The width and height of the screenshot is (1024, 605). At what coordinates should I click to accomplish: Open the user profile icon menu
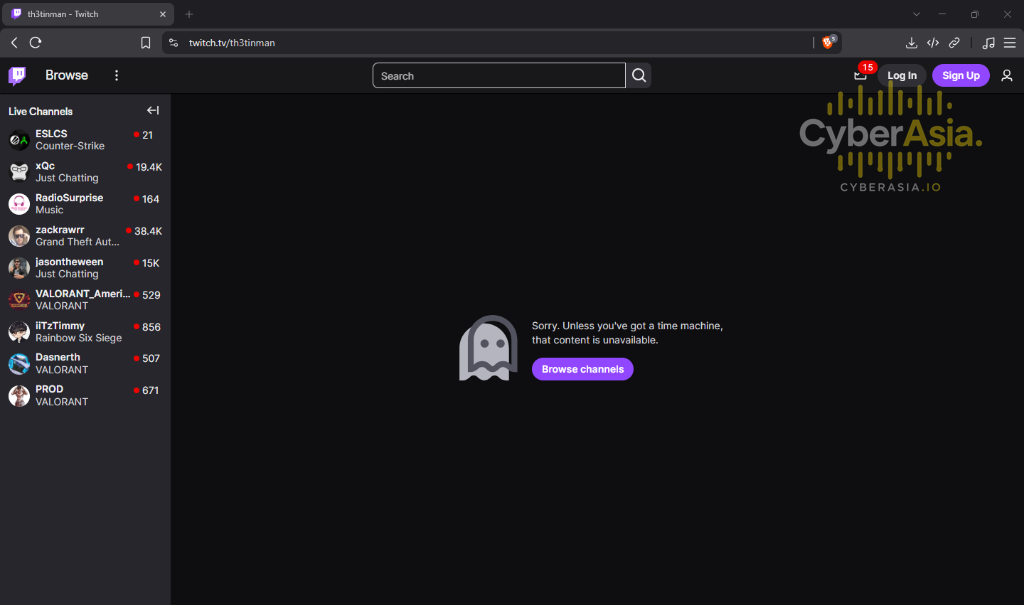point(1007,76)
